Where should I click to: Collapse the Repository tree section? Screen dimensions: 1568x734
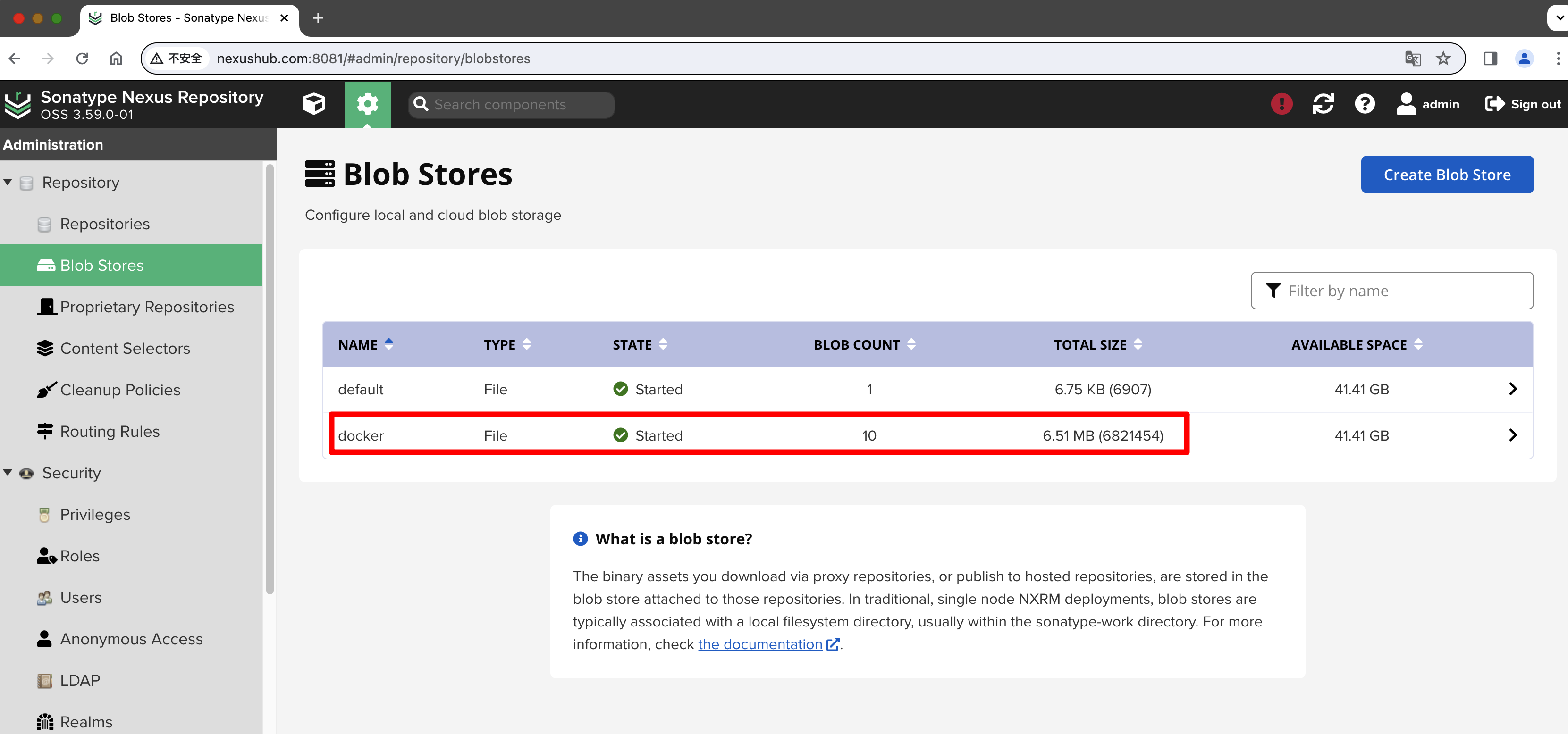tap(8, 183)
